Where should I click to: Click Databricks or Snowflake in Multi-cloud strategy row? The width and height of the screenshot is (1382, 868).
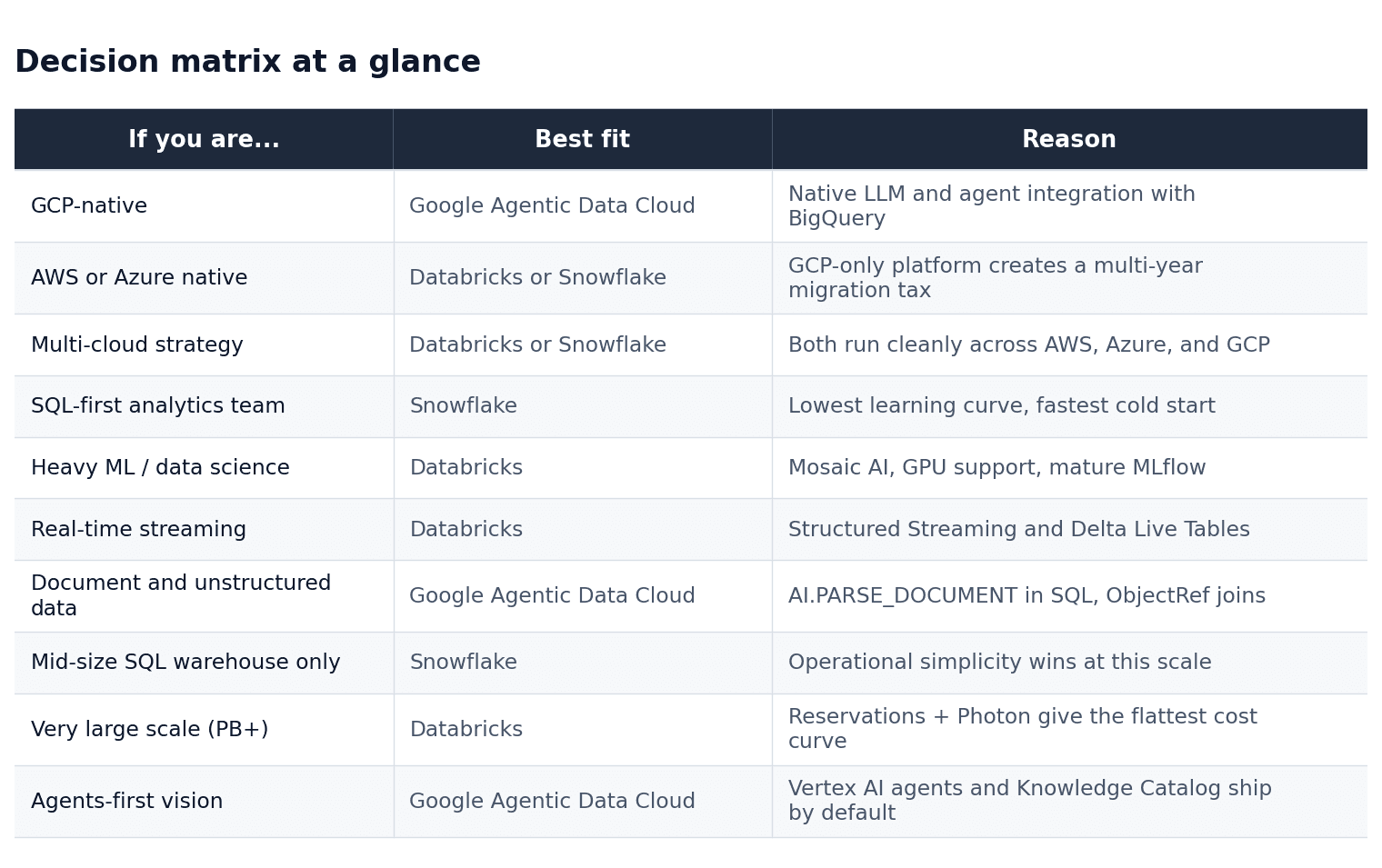[537, 345]
